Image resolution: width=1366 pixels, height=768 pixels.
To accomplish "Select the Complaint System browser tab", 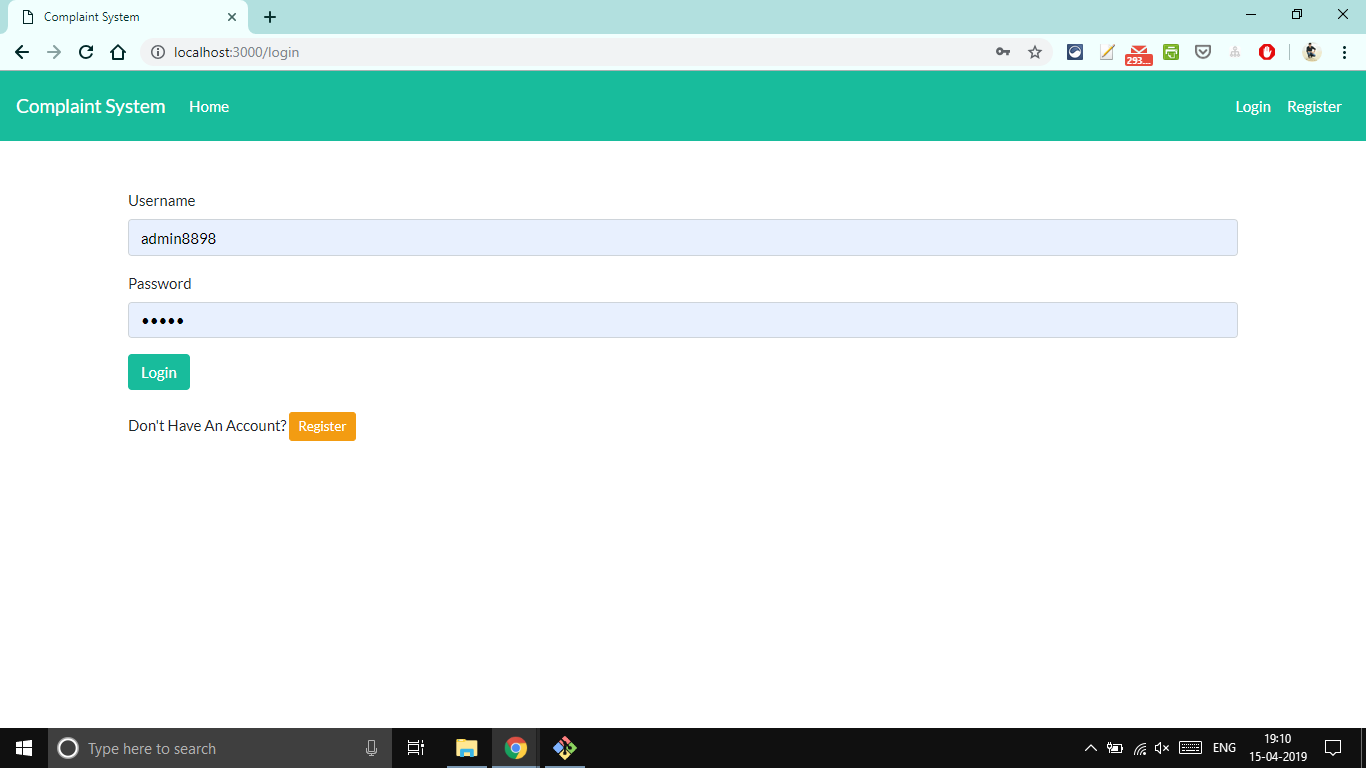I will coord(128,17).
